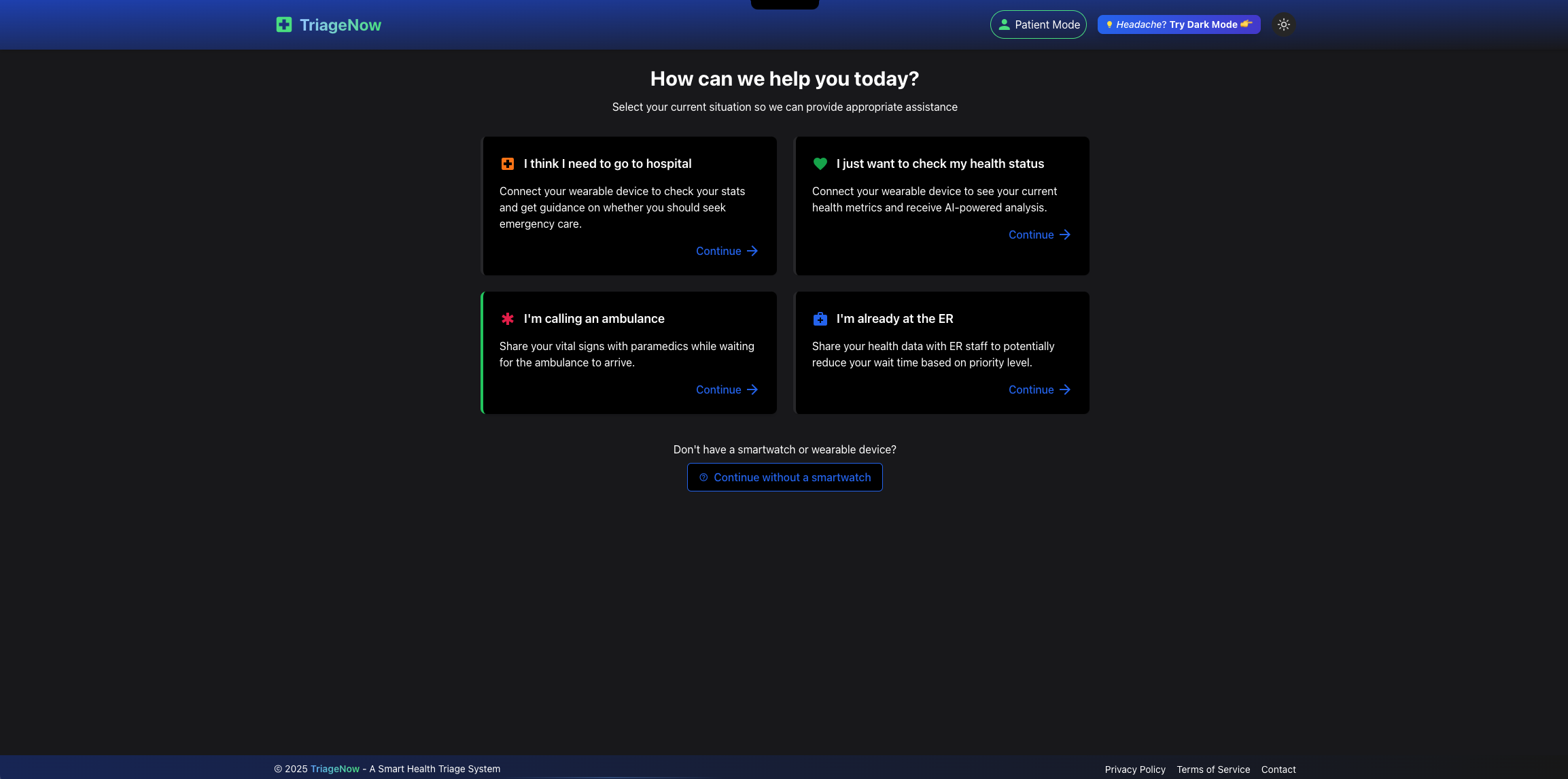Select the I'm calling an ambulance card
This screenshot has height=779, width=1568.
[x=629, y=353]
